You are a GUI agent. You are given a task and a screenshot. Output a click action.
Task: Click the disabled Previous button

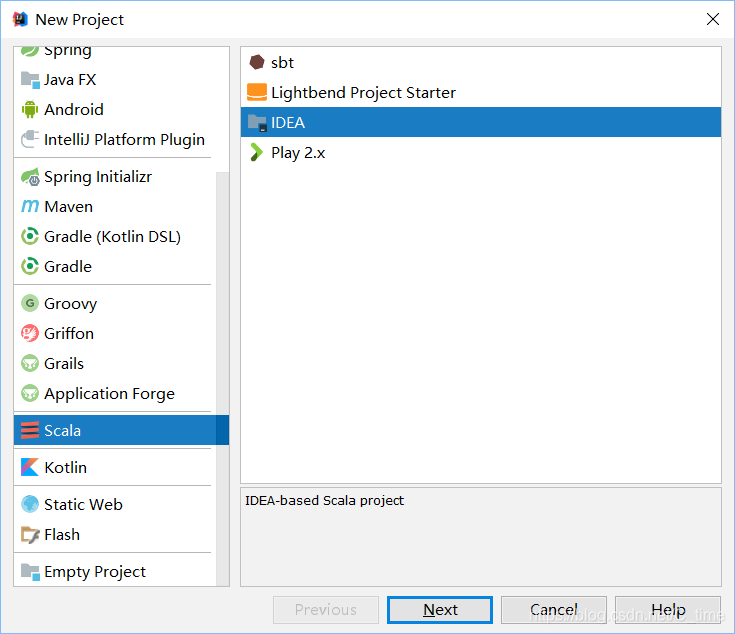[x=326, y=610]
